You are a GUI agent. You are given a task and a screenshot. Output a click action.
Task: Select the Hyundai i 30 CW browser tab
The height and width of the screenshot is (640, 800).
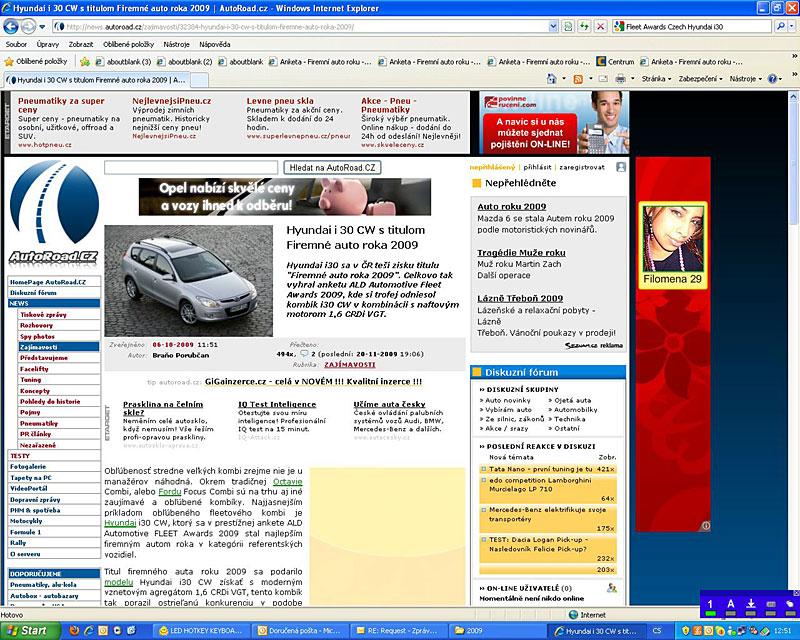pos(96,80)
